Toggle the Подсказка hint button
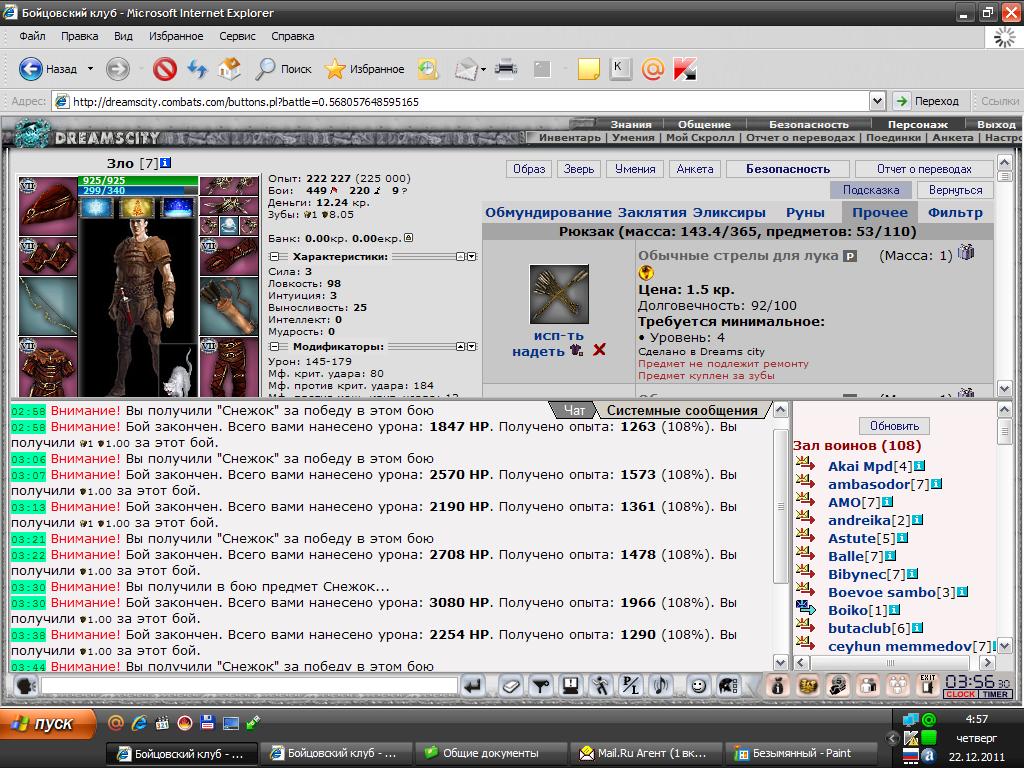Viewport: 1024px width, 768px height. (870, 190)
